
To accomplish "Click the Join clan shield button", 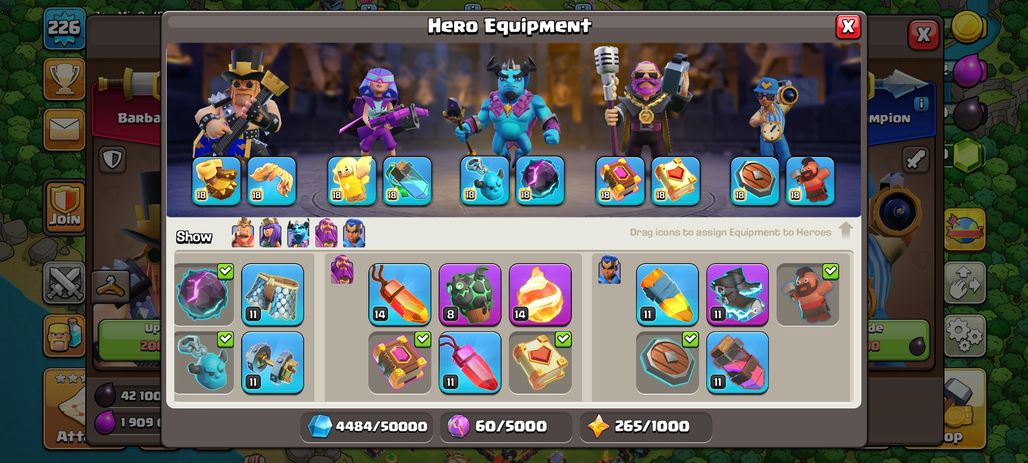I will pos(64,207).
